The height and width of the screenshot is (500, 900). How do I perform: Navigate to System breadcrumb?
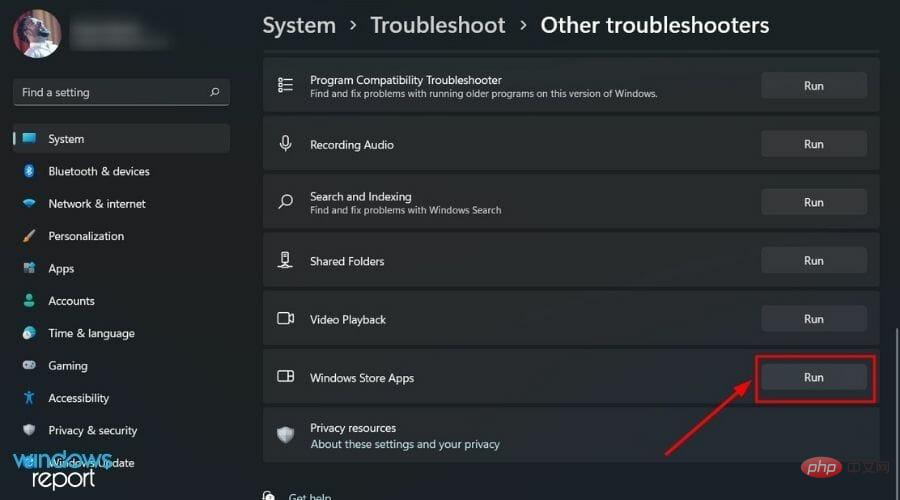[299, 26]
